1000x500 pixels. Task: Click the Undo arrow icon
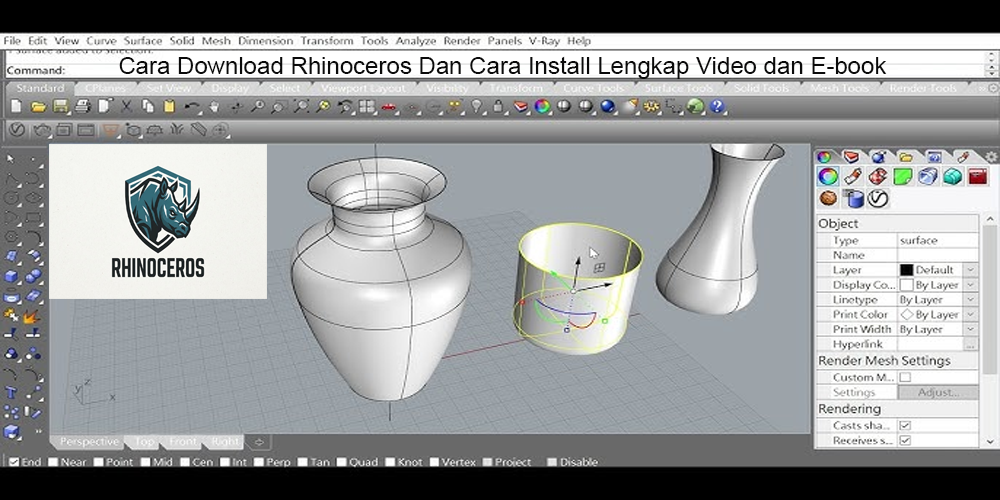192,107
